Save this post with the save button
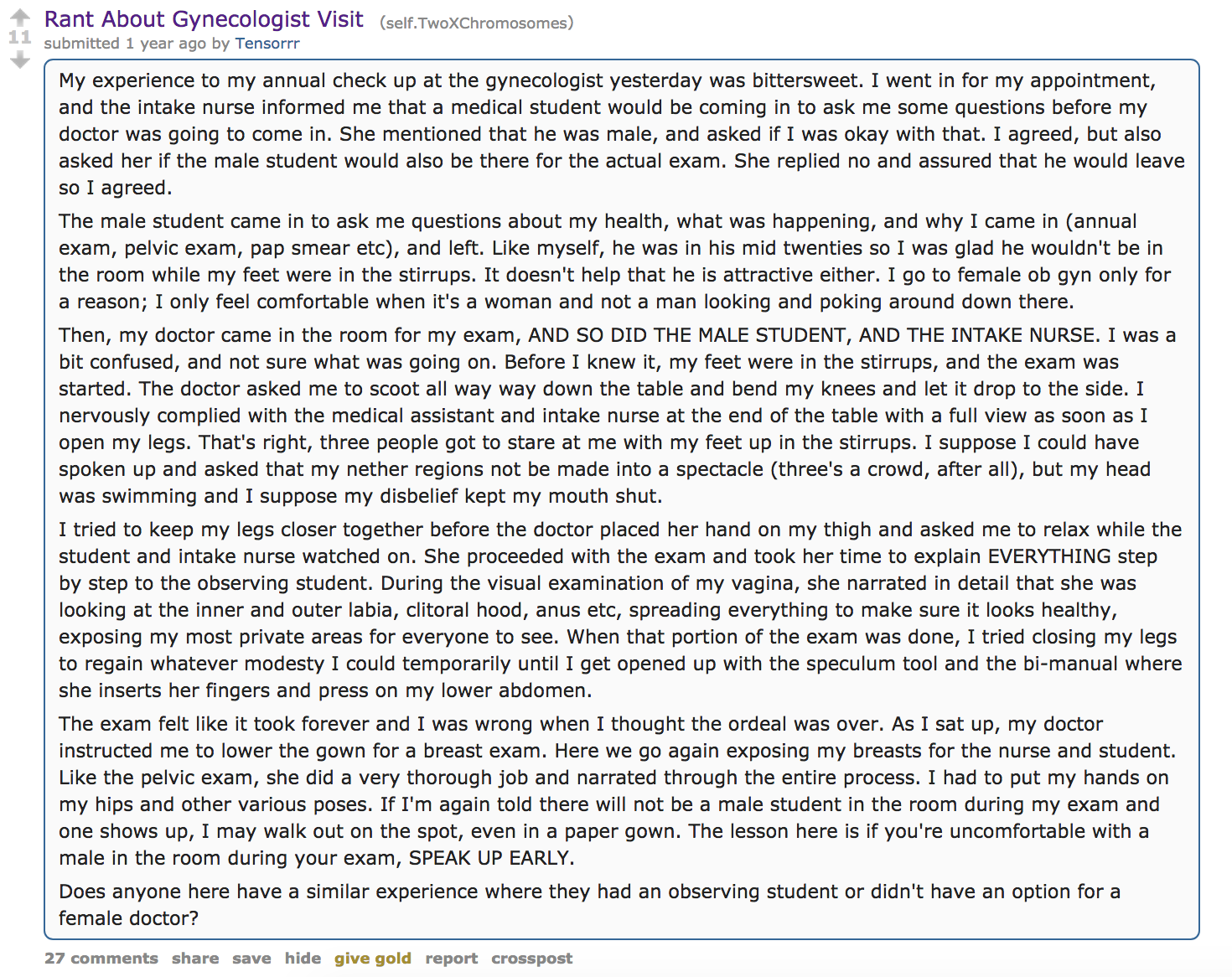The width and height of the screenshot is (1232, 977). point(251,958)
